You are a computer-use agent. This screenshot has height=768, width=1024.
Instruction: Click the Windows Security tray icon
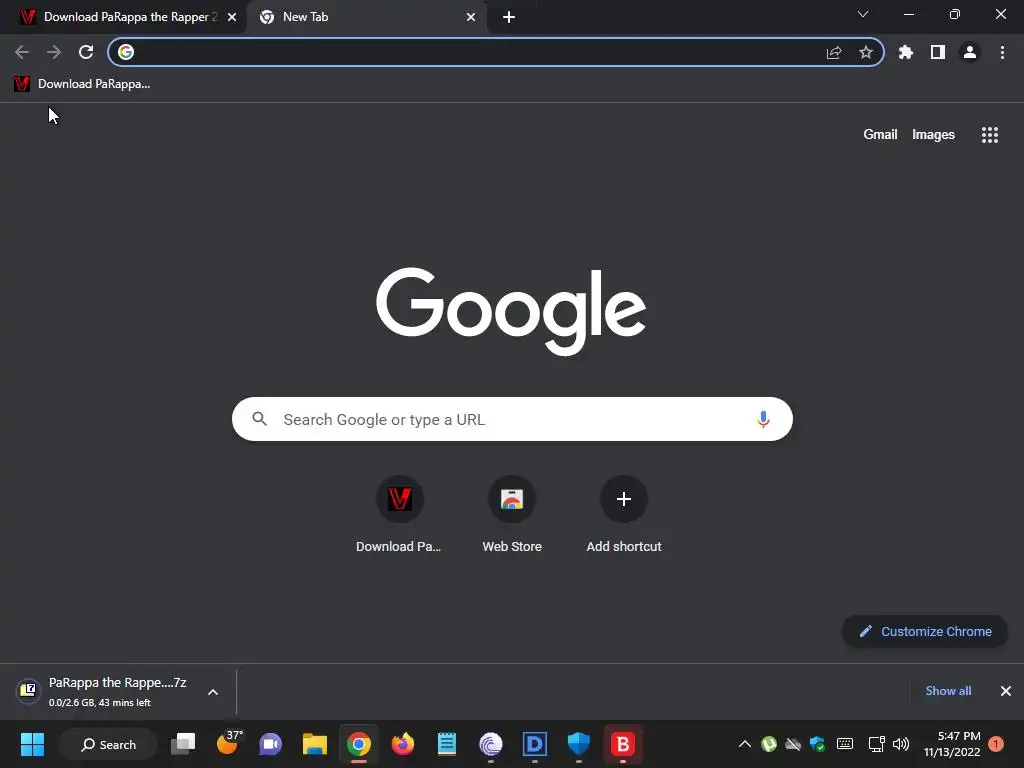click(817, 744)
